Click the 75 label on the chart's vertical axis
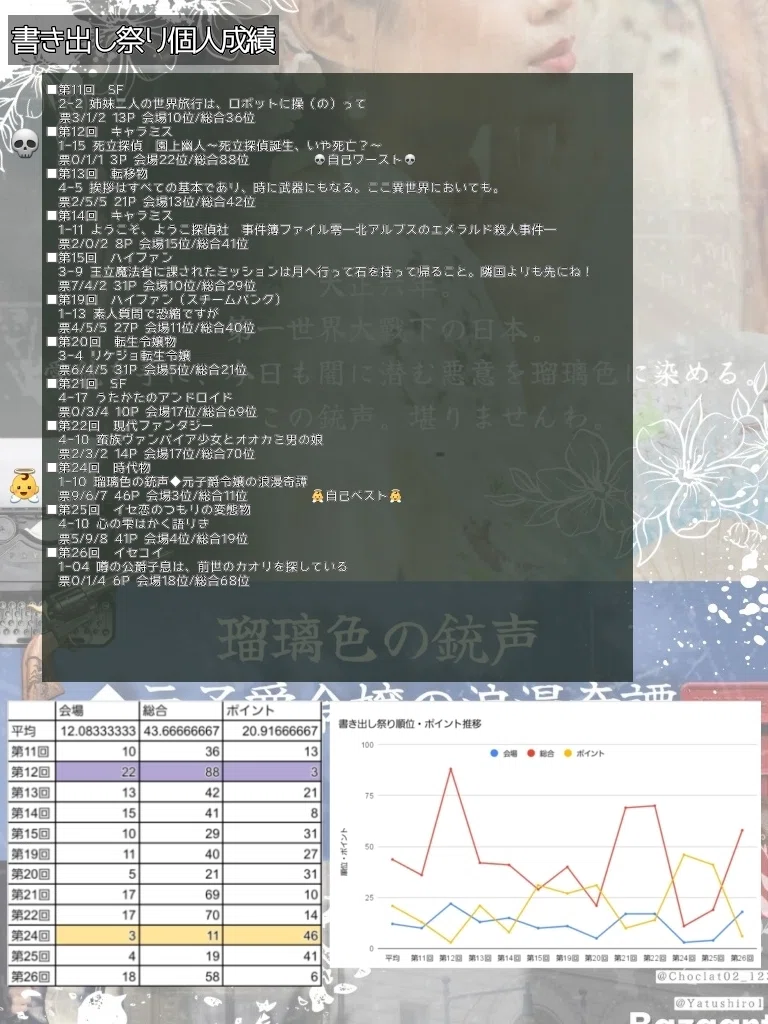The height and width of the screenshot is (1024, 768). point(370,796)
